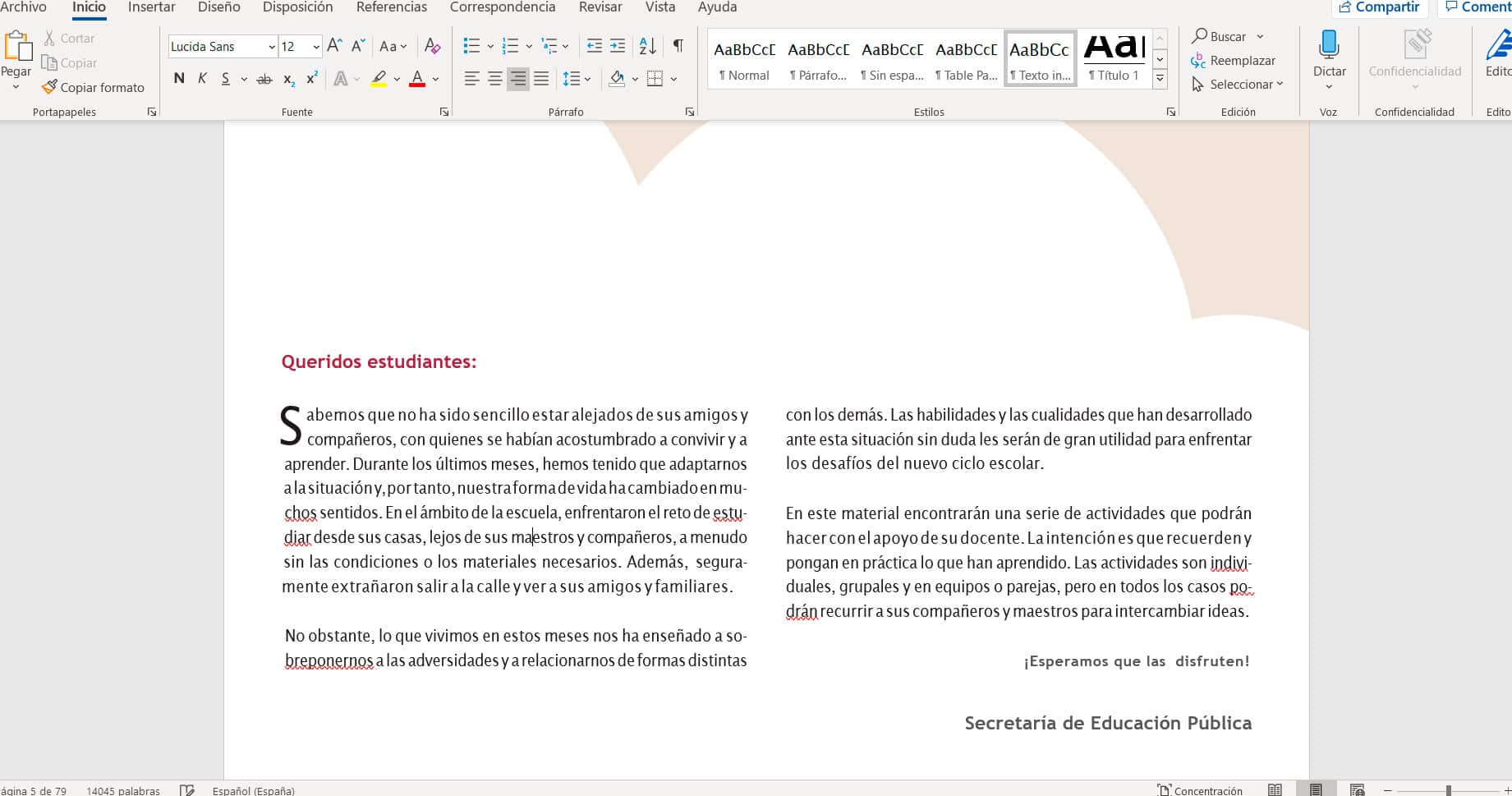The width and height of the screenshot is (1512, 796).
Task: Open the Insertar ribbon tab
Action: click(x=151, y=7)
